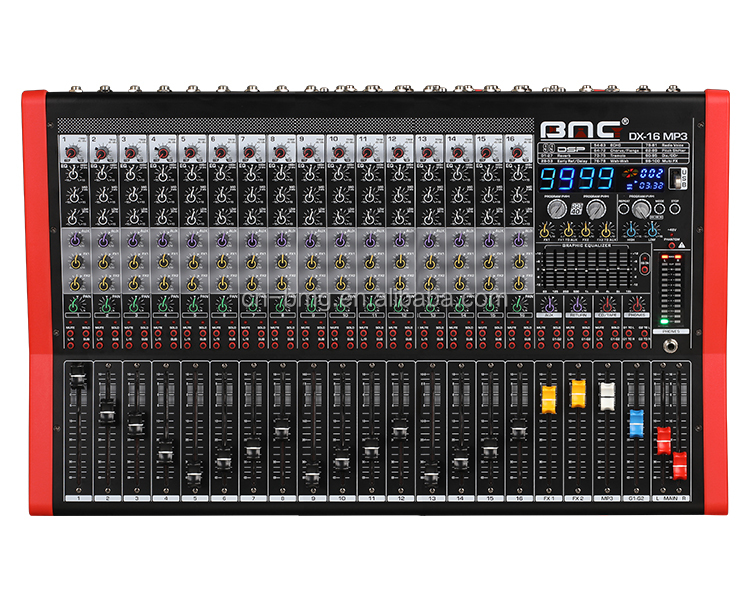
Task: Push the first DSP PROGRAM knob
Action: (x=557, y=209)
